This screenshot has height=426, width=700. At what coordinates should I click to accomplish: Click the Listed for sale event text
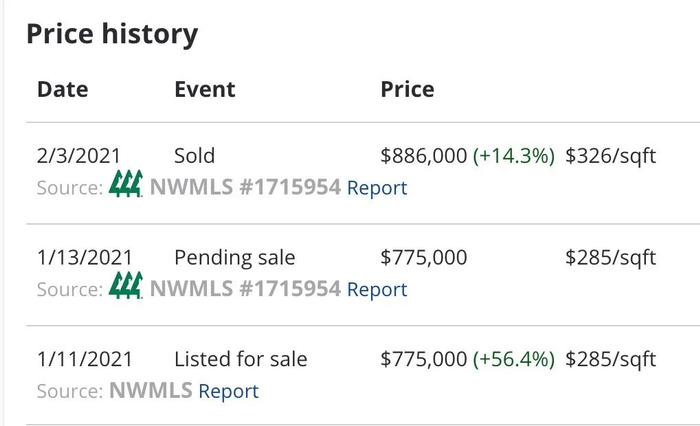click(241, 359)
